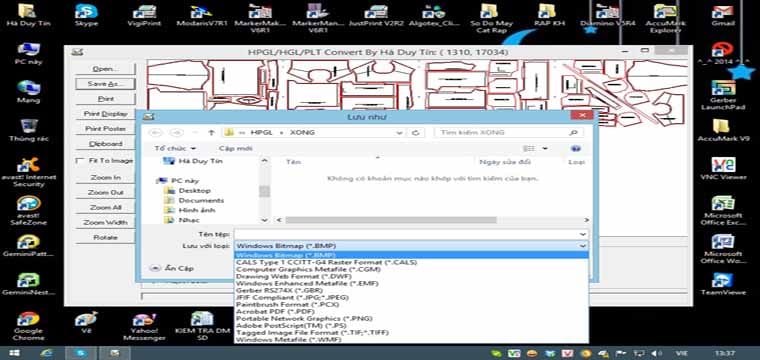Open the Hà Duy Tín desktop folder
Viewport: 760px width, 360px height.
pos(29,15)
